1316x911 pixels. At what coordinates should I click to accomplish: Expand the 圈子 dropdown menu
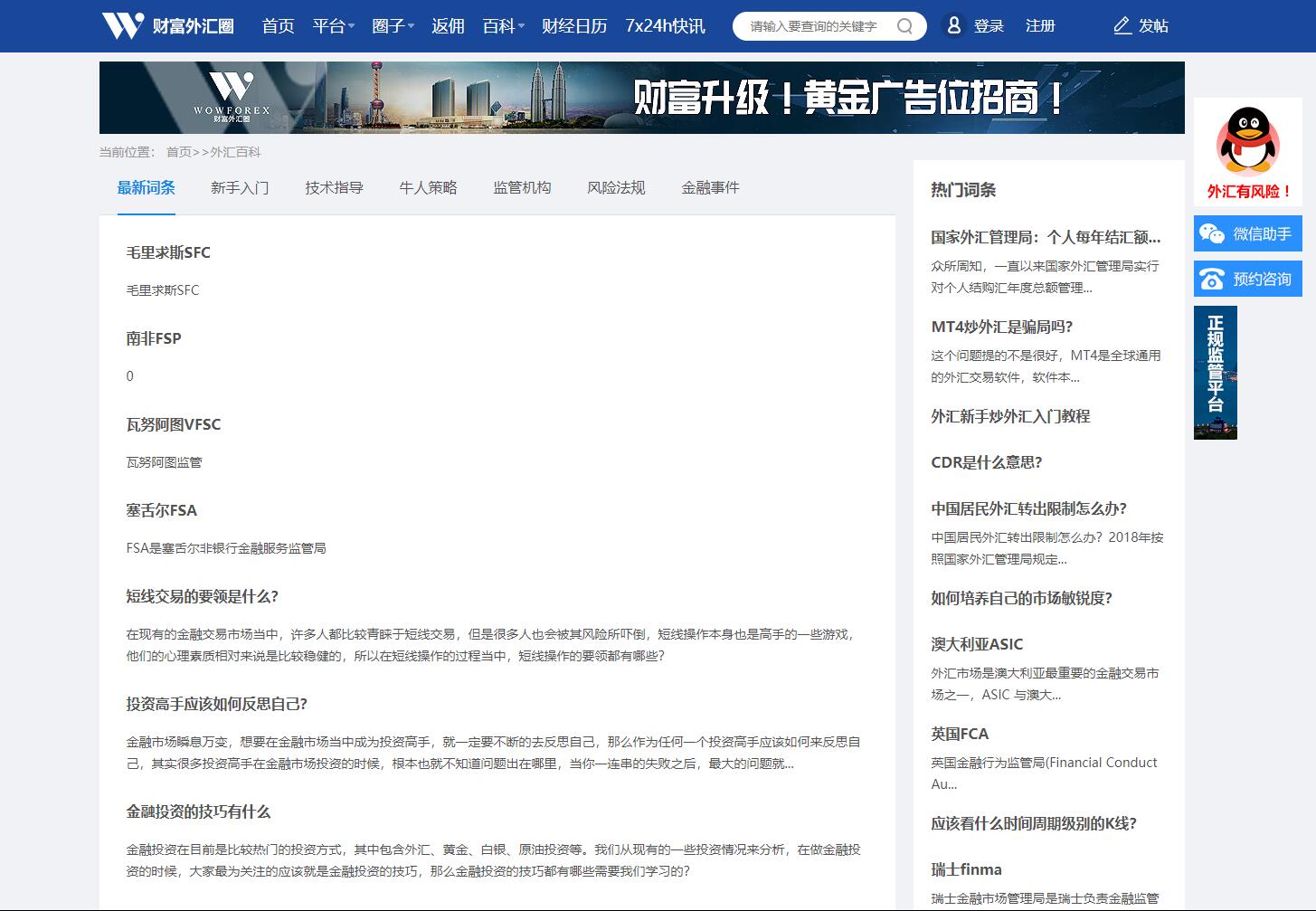(393, 26)
